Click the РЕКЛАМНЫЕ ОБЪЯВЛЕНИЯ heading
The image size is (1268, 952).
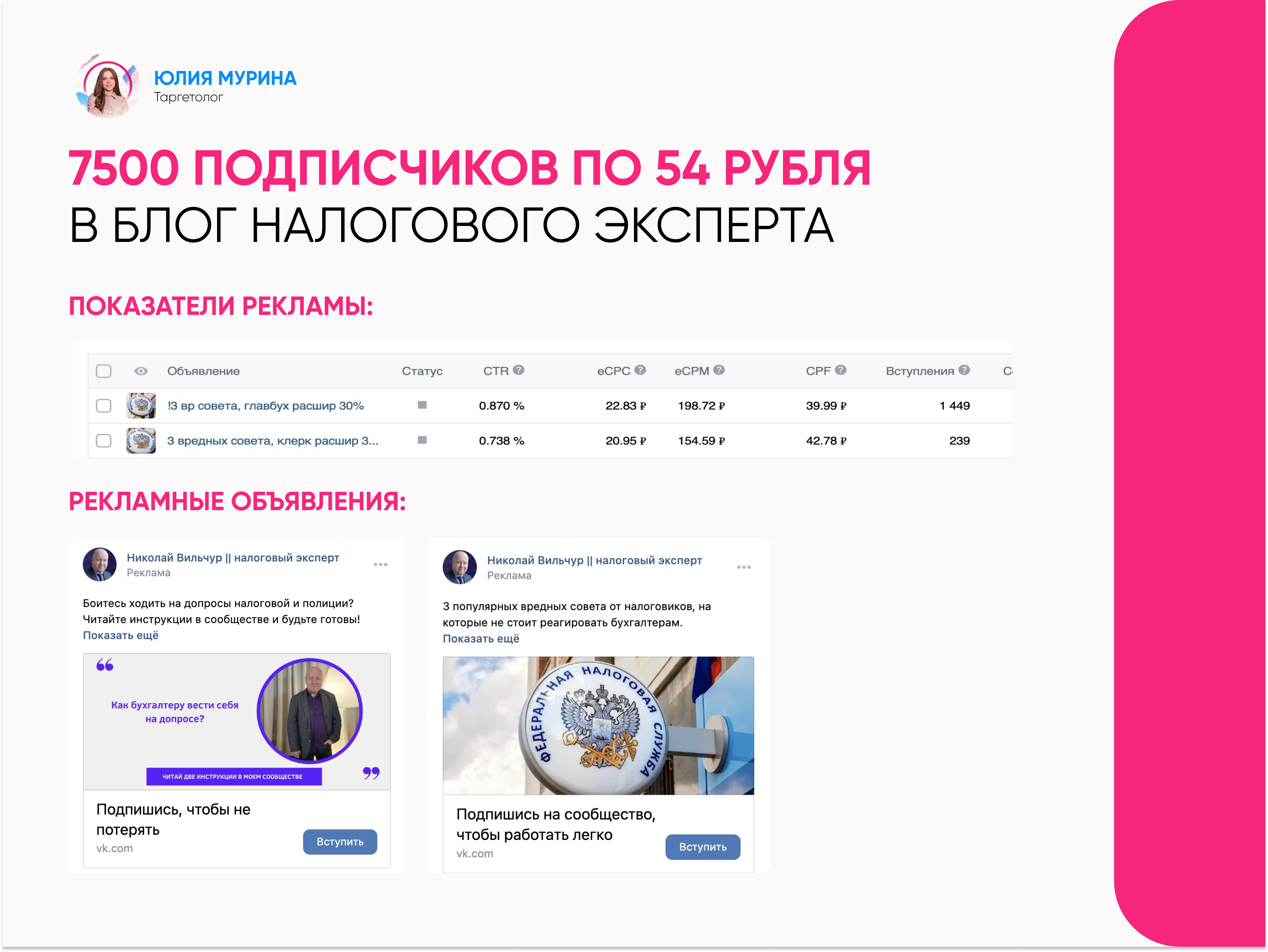pos(237,502)
